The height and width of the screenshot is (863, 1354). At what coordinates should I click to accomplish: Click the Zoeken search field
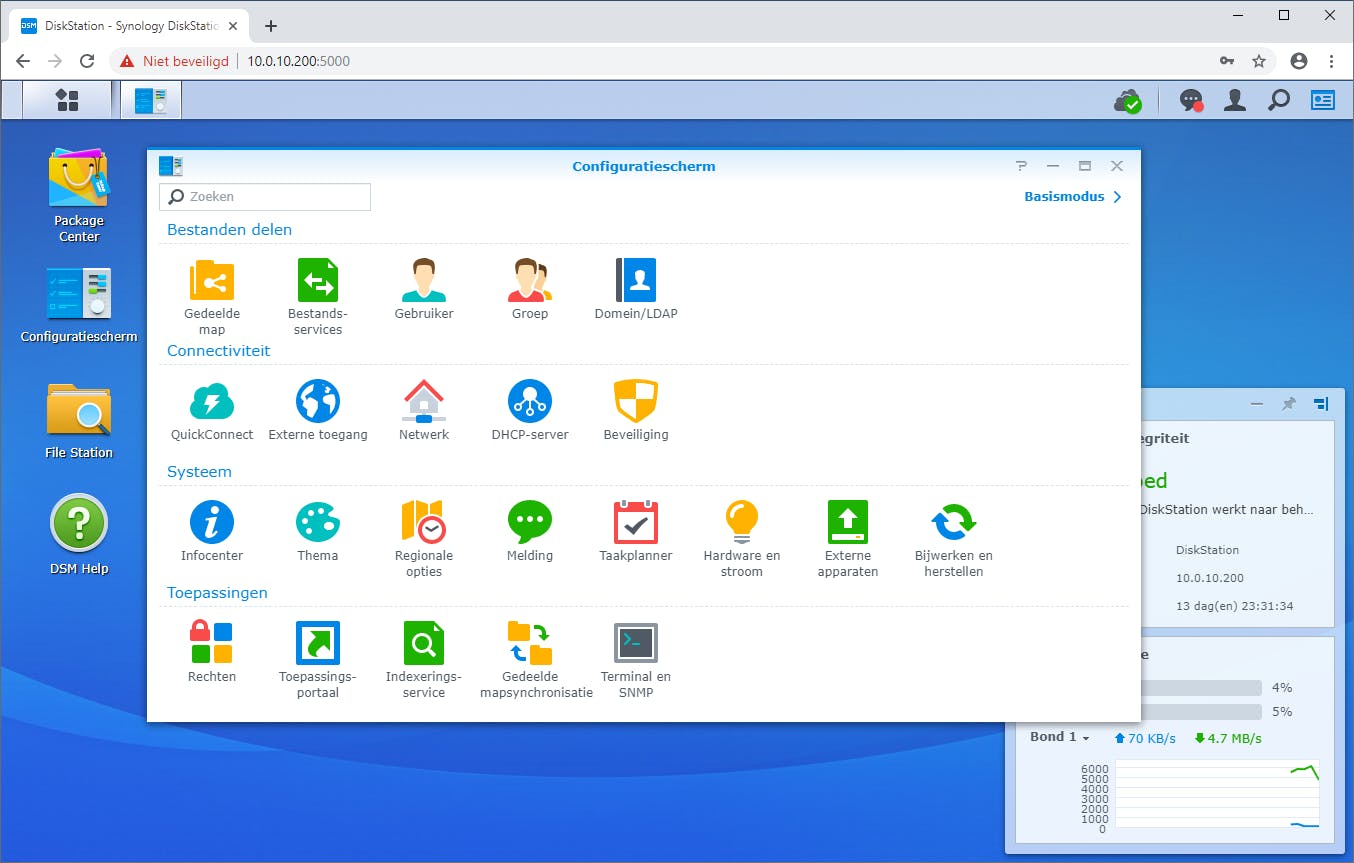coord(265,197)
